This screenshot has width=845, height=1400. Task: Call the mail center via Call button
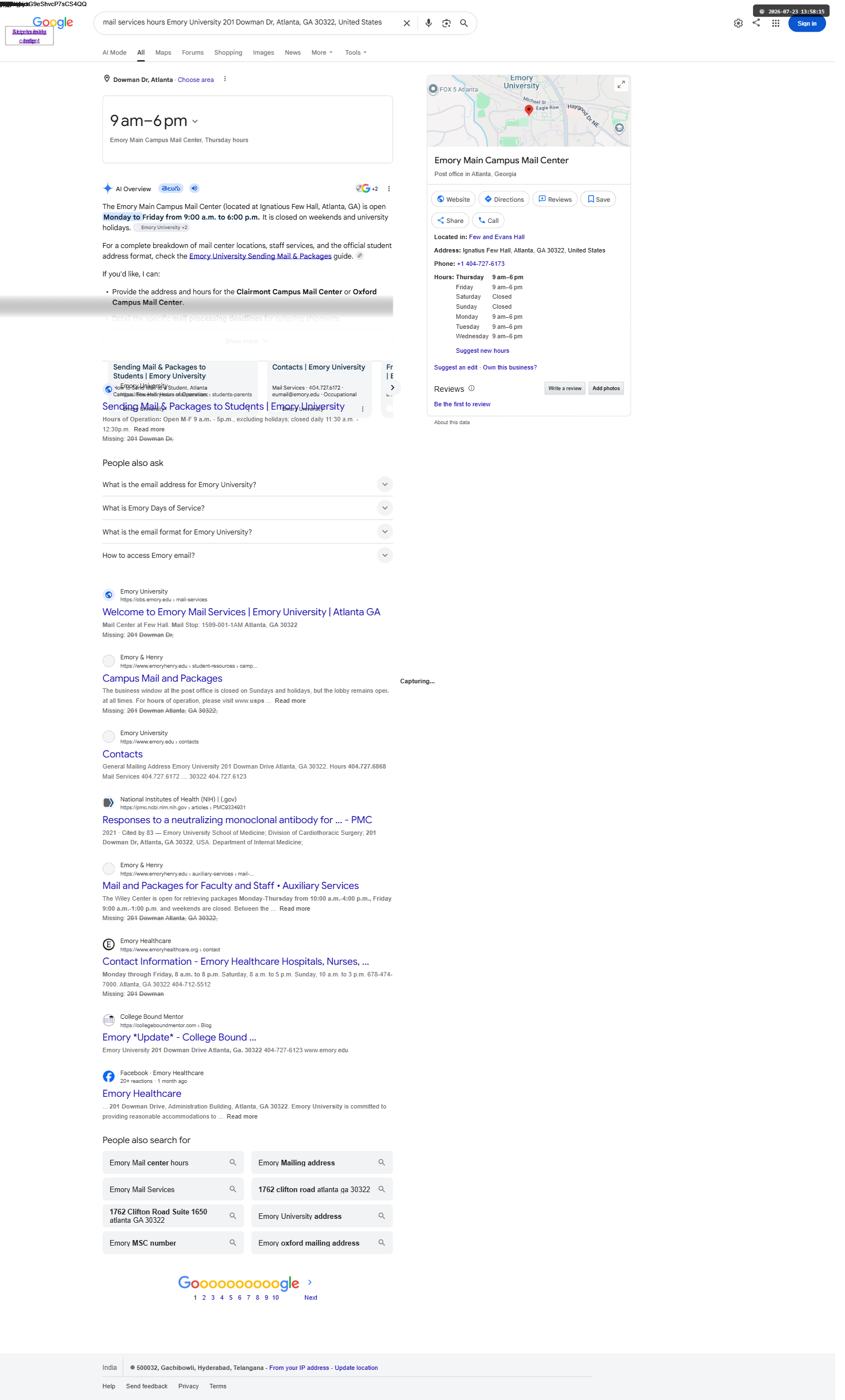[x=488, y=221]
